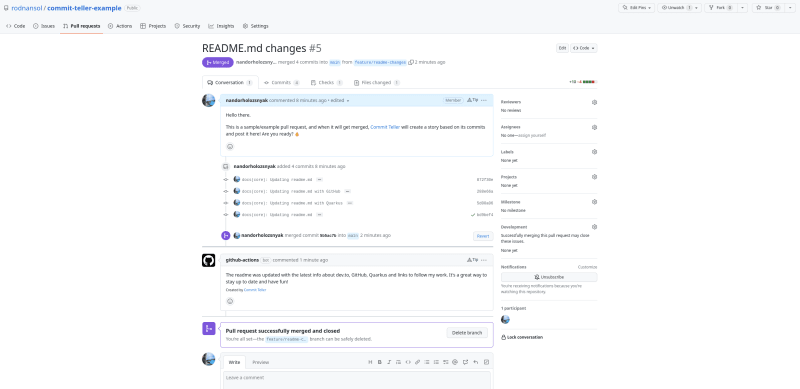Click 'assign yourself' link

click(x=531, y=135)
